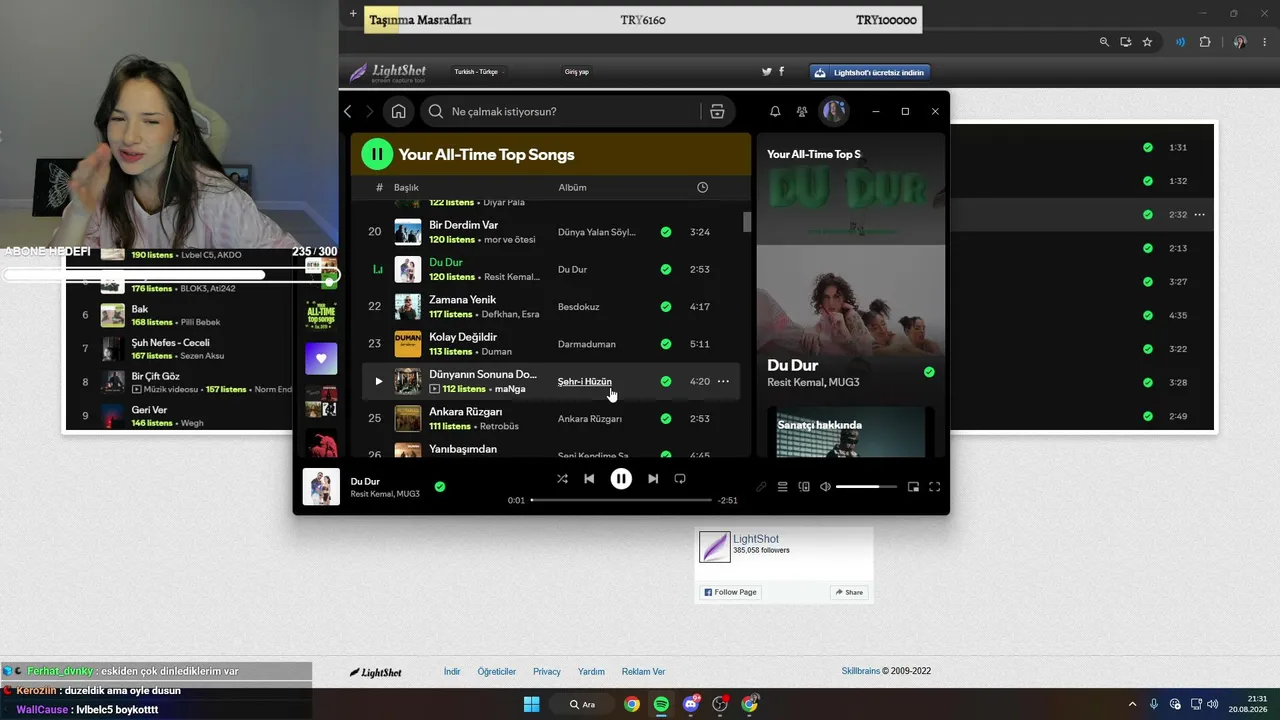Open the Windows Start menu
This screenshot has width=1280, height=720.
point(531,704)
